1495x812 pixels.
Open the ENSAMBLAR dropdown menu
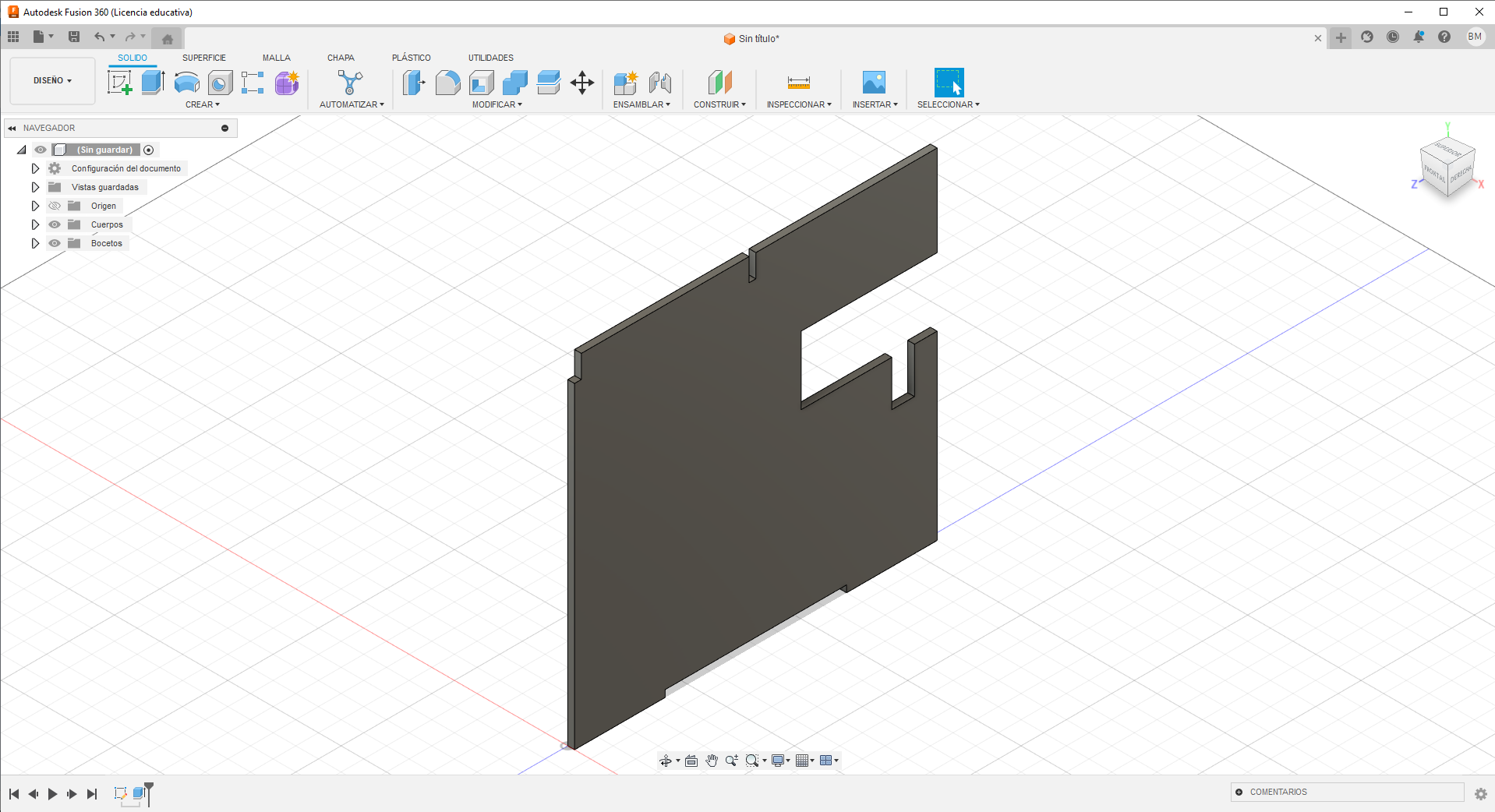point(641,104)
